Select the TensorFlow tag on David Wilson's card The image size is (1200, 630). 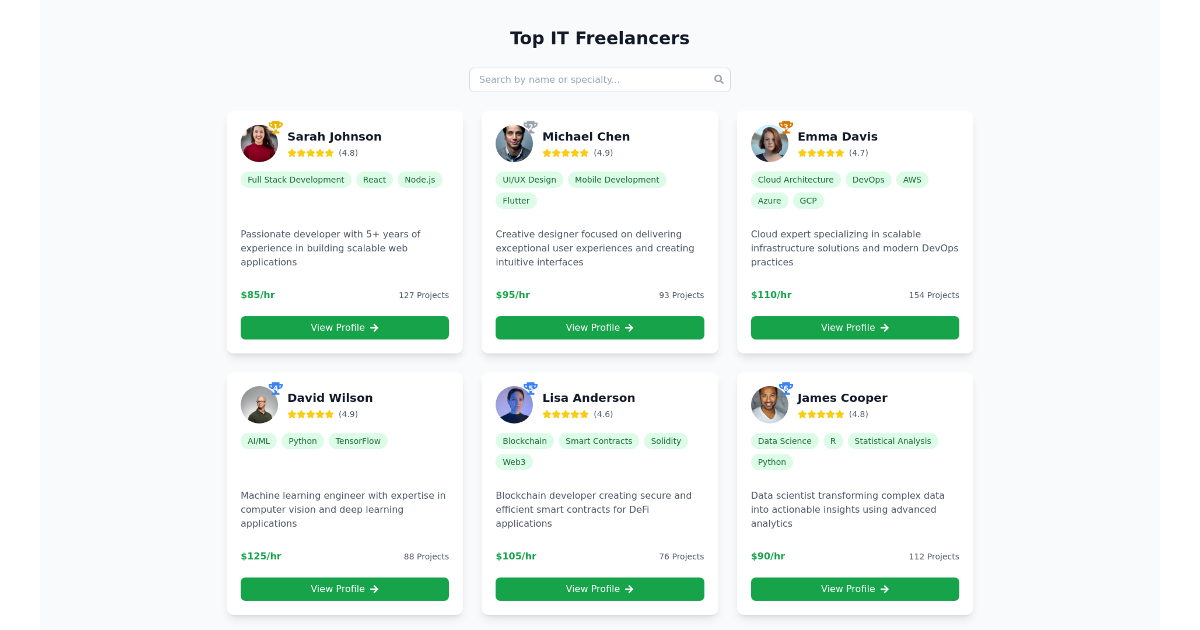pyautogui.click(x=358, y=441)
